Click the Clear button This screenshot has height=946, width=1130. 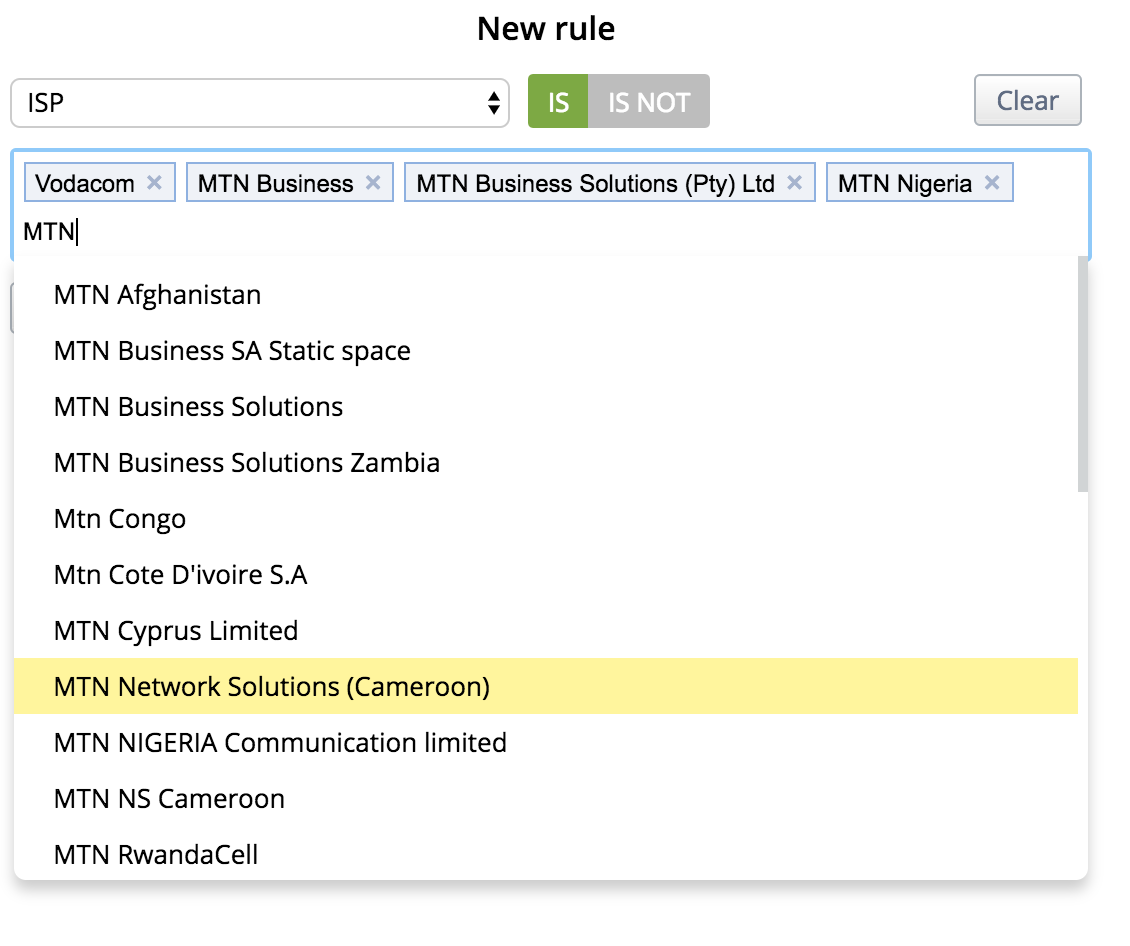(1028, 100)
